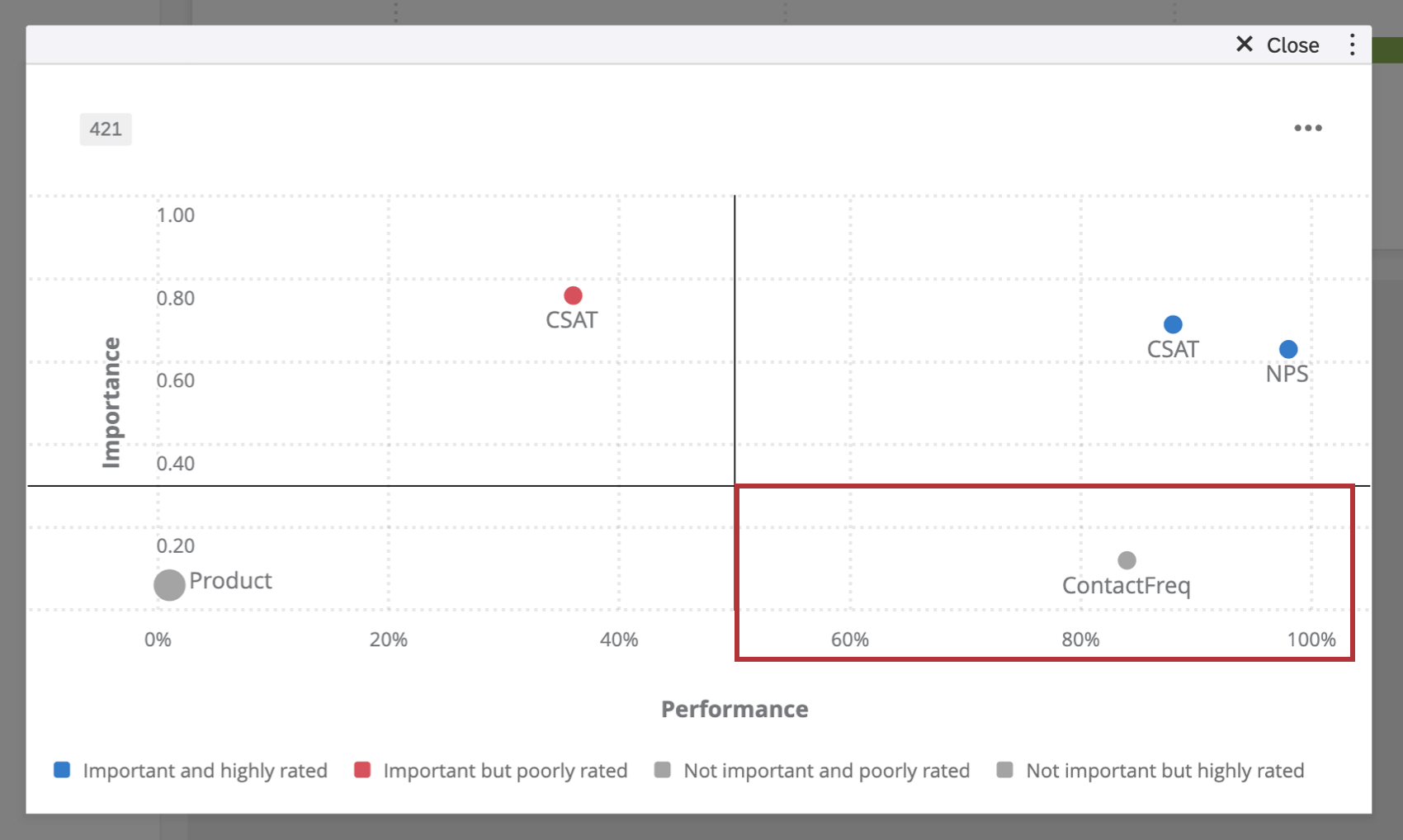This screenshot has width=1403, height=840.
Task: Click the 421 response count badge
Action: pos(105,129)
